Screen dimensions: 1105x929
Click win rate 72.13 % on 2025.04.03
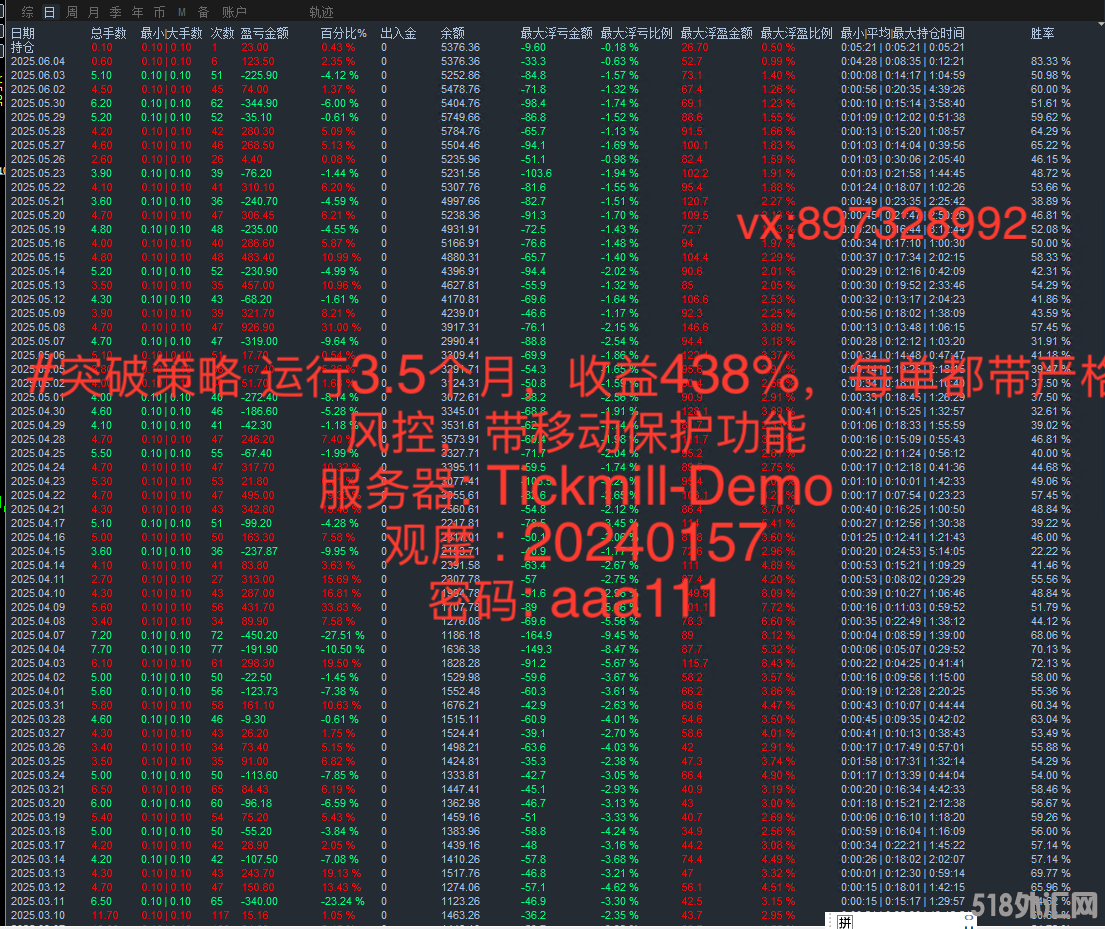click(1050, 663)
